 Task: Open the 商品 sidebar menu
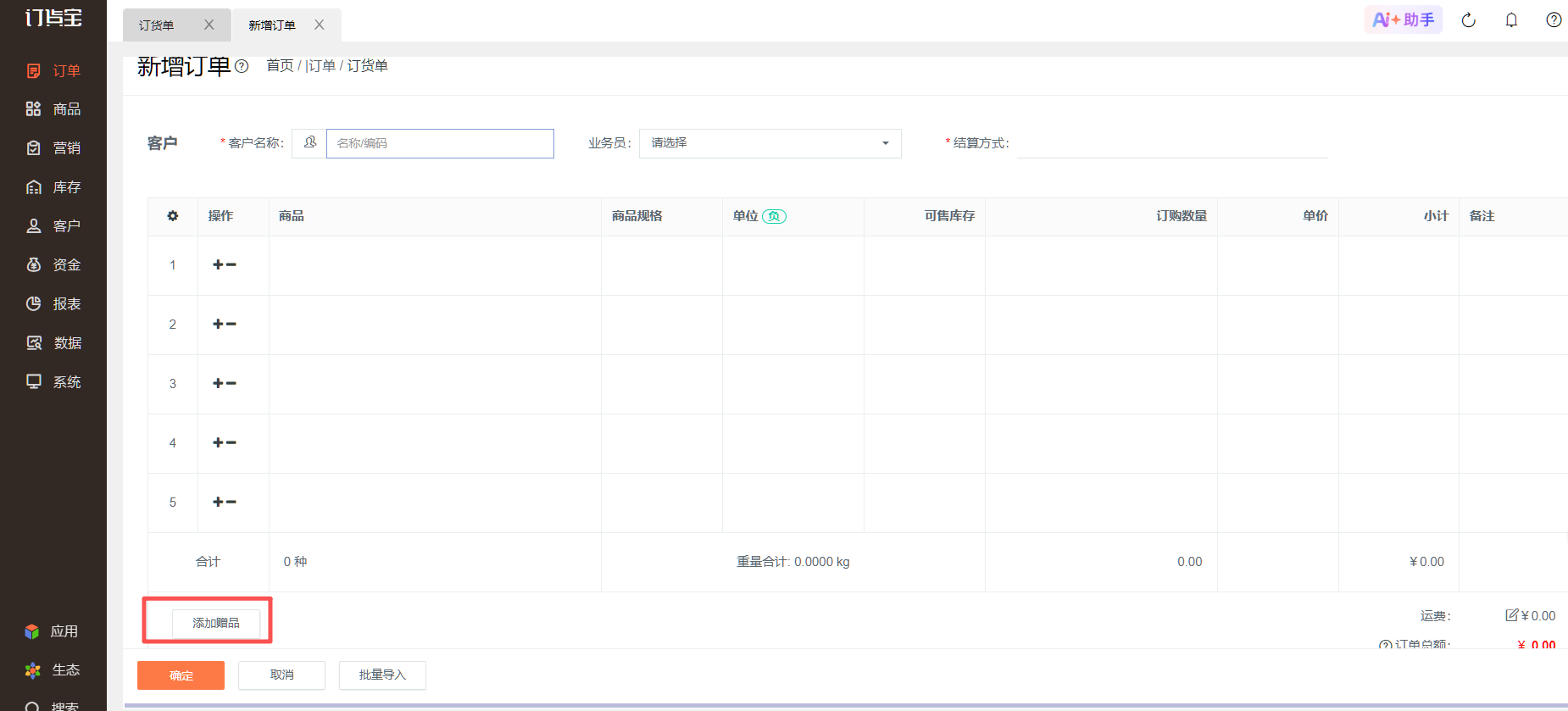pyautogui.click(x=53, y=108)
